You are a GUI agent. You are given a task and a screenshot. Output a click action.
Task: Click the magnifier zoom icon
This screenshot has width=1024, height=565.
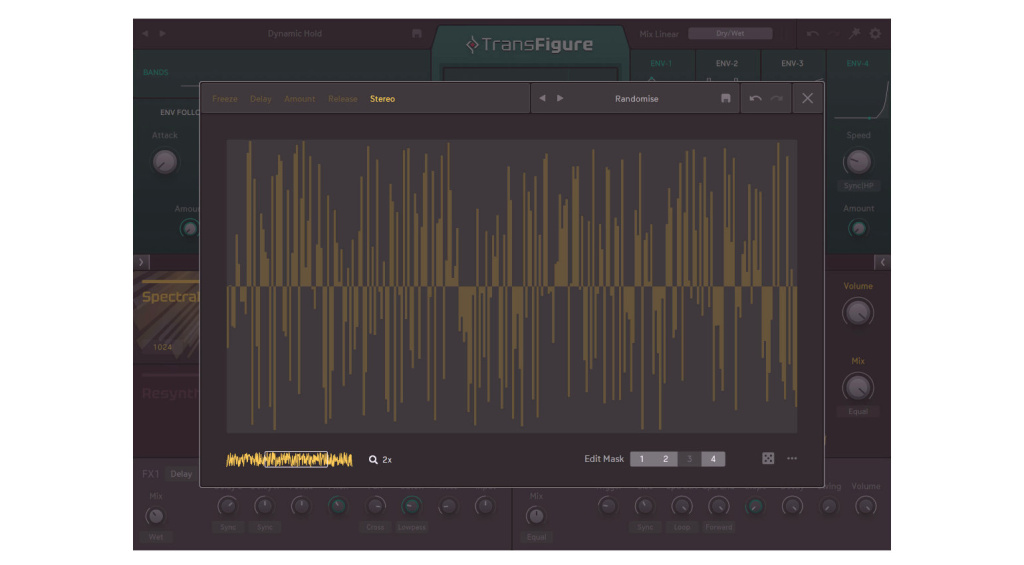[373, 460]
